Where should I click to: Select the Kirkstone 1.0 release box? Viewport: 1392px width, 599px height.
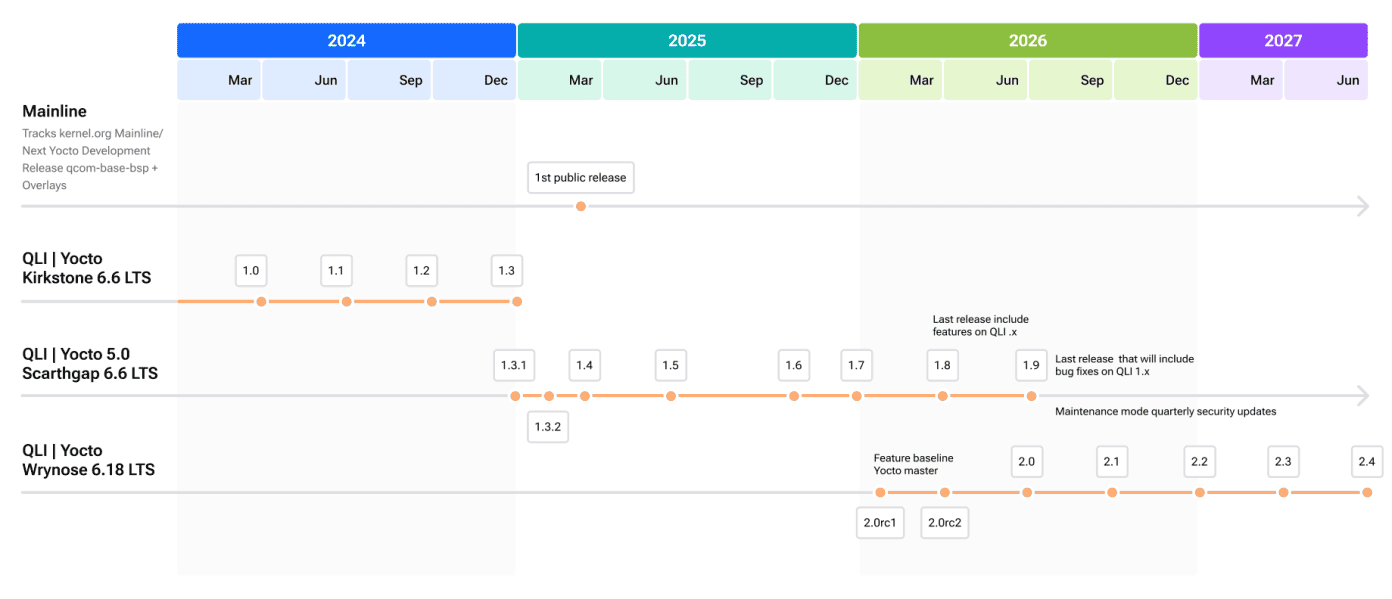(251, 271)
